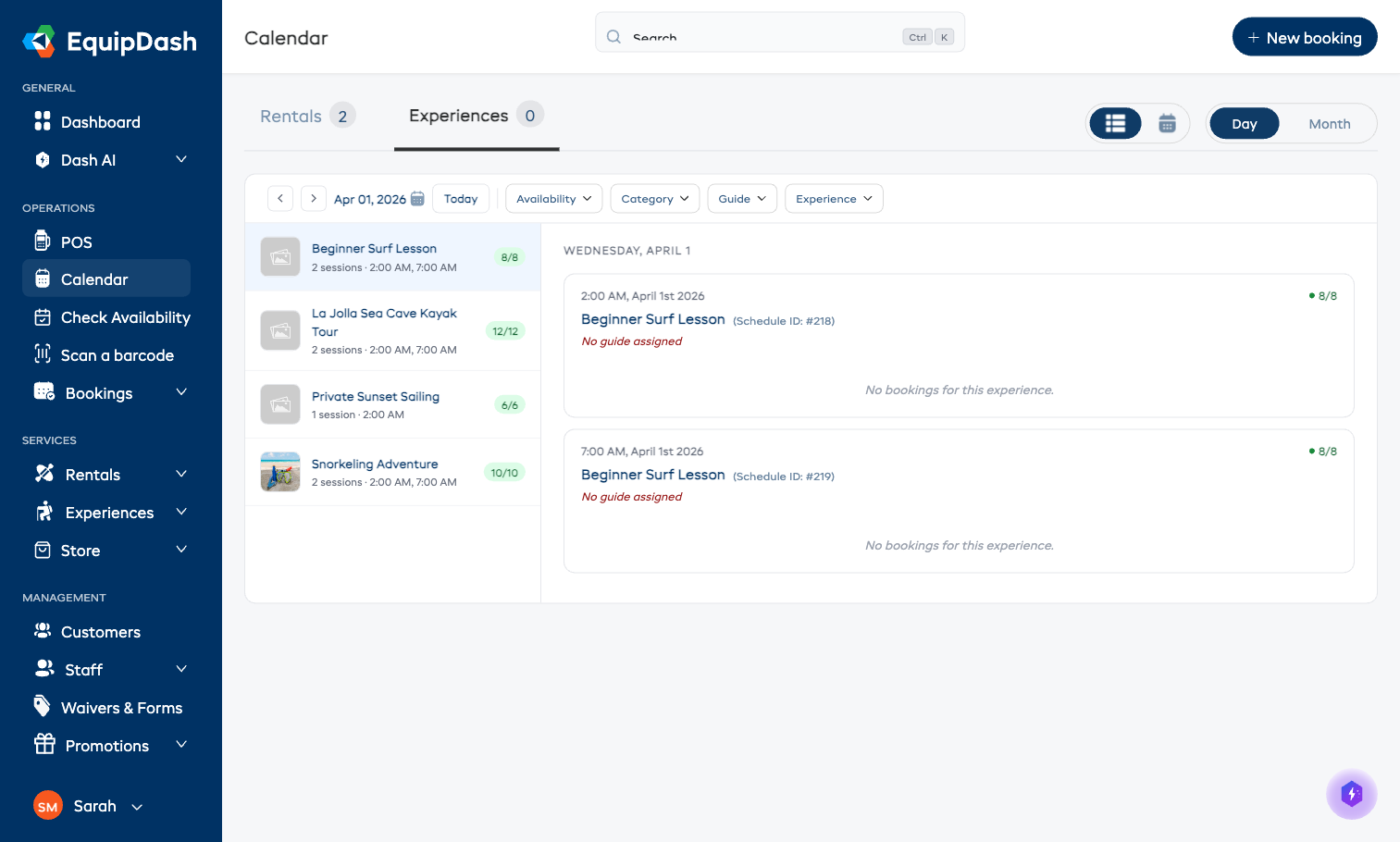Click the 8/8 availability badge on Beginner Surf Lesson

(509, 256)
